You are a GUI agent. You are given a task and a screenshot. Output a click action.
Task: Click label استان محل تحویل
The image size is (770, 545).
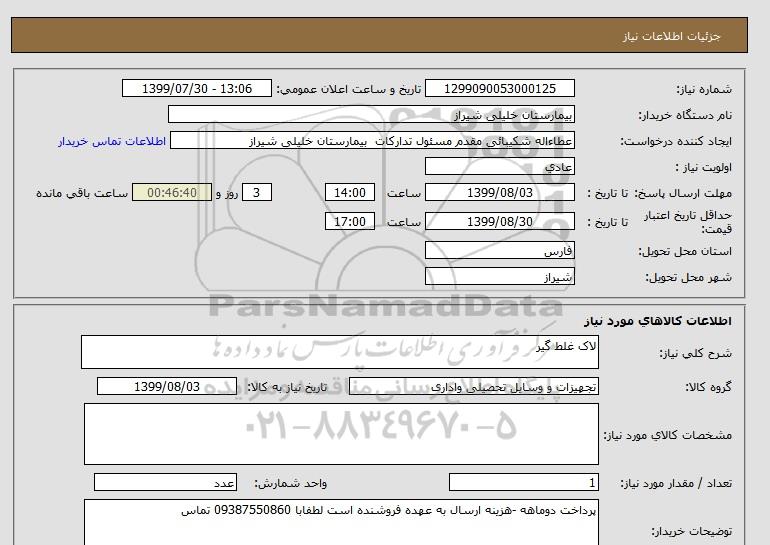tap(685, 251)
